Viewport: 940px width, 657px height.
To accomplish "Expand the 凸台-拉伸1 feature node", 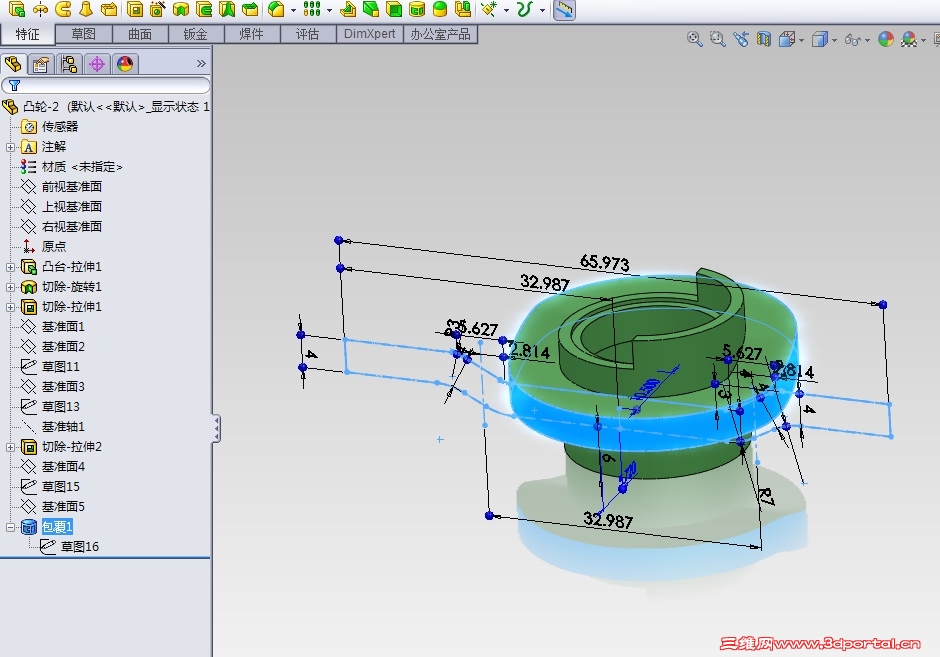I will pos(10,267).
